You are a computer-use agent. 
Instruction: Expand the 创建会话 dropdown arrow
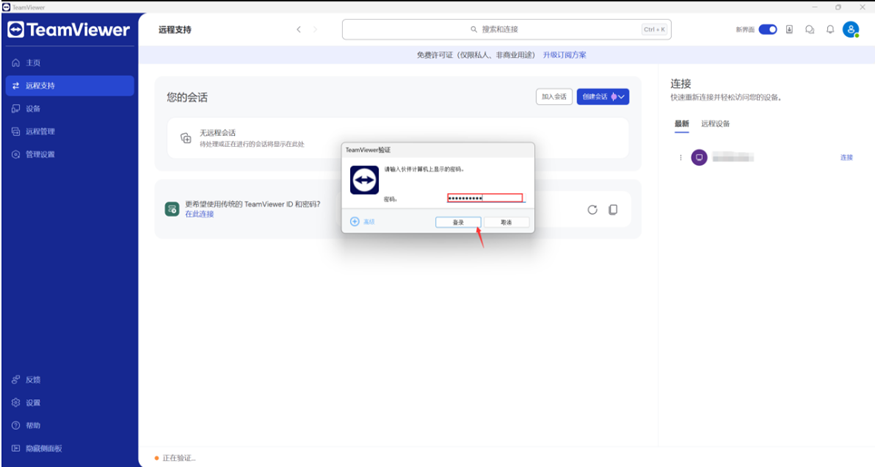coord(621,97)
